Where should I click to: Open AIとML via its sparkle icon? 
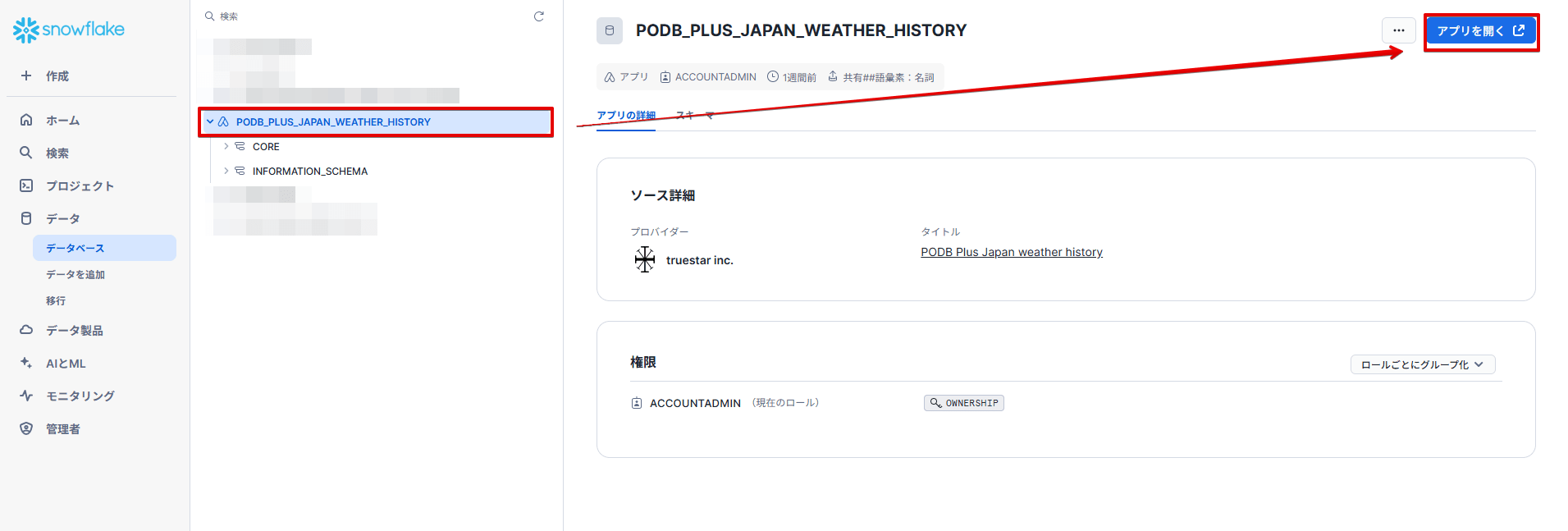coord(26,363)
